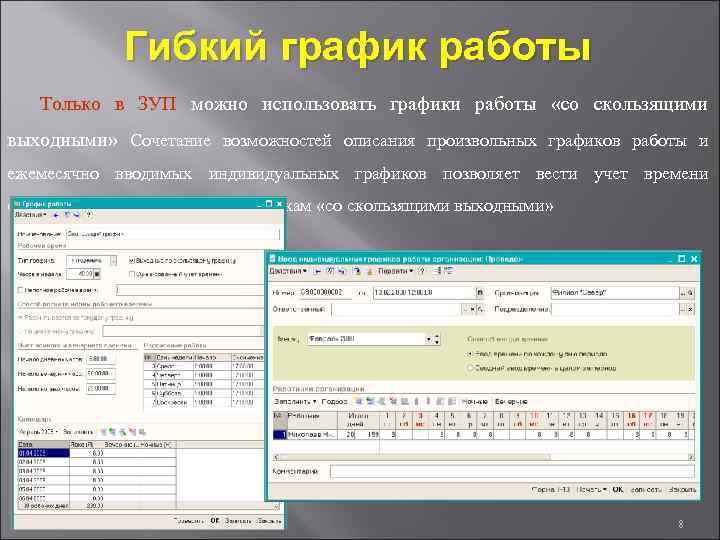This screenshot has width=720, height=540.
Task: Select Среда row in Расписание работы table
Action: (205, 366)
